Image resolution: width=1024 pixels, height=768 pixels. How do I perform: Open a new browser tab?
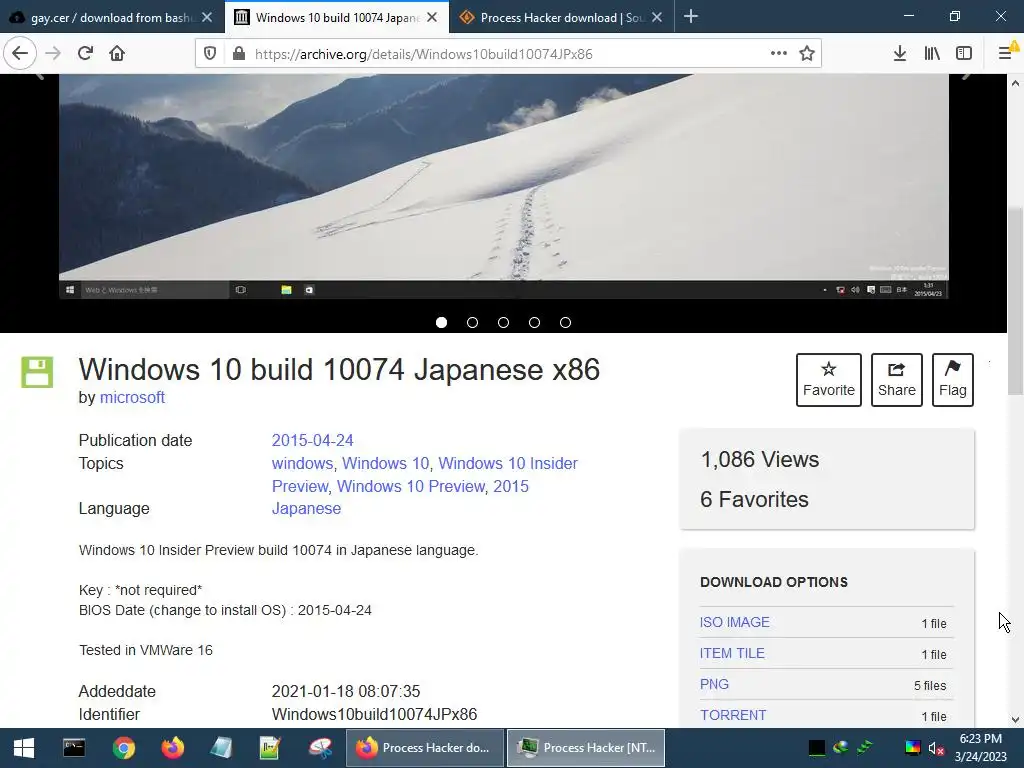(691, 17)
